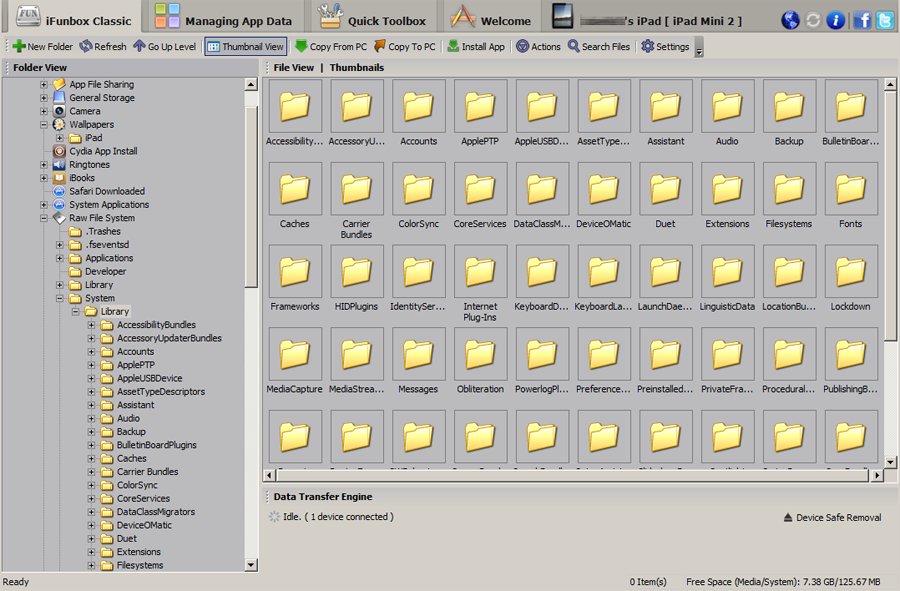Viewport: 900px width, 591px height.
Task: Expand the Ringtones tree node
Action: coord(44,165)
